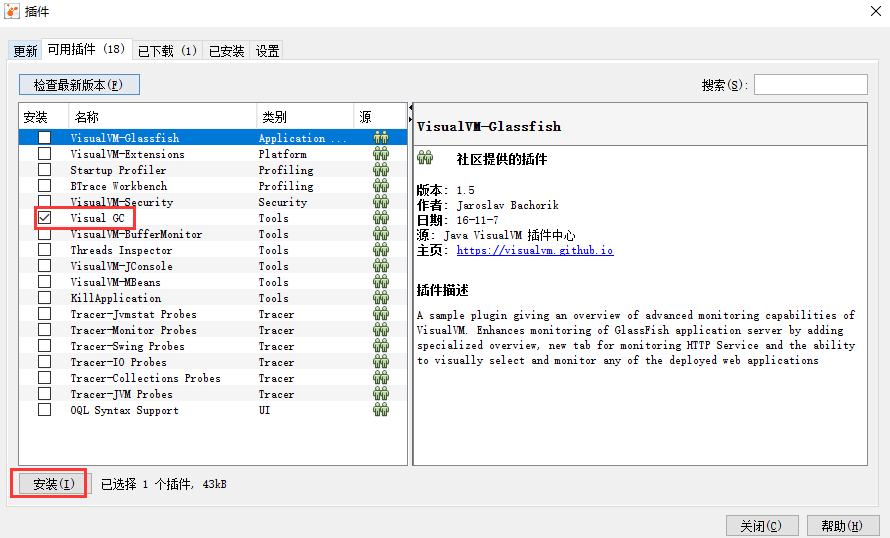
Task: Click the source icon for VisualVM-Extensions row
Action: (381, 154)
